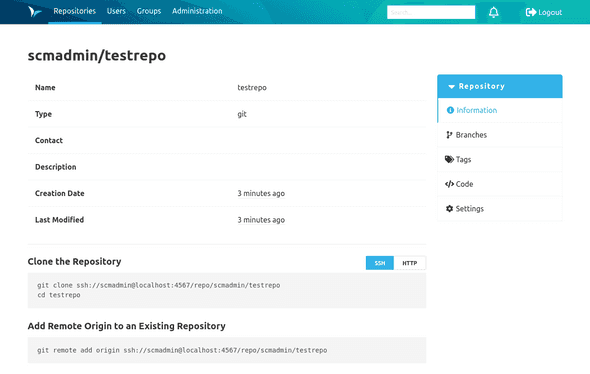The width and height of the screenshot is (590, 374).
Task: Click the Settings gear icon
Action: click(449, 208)
